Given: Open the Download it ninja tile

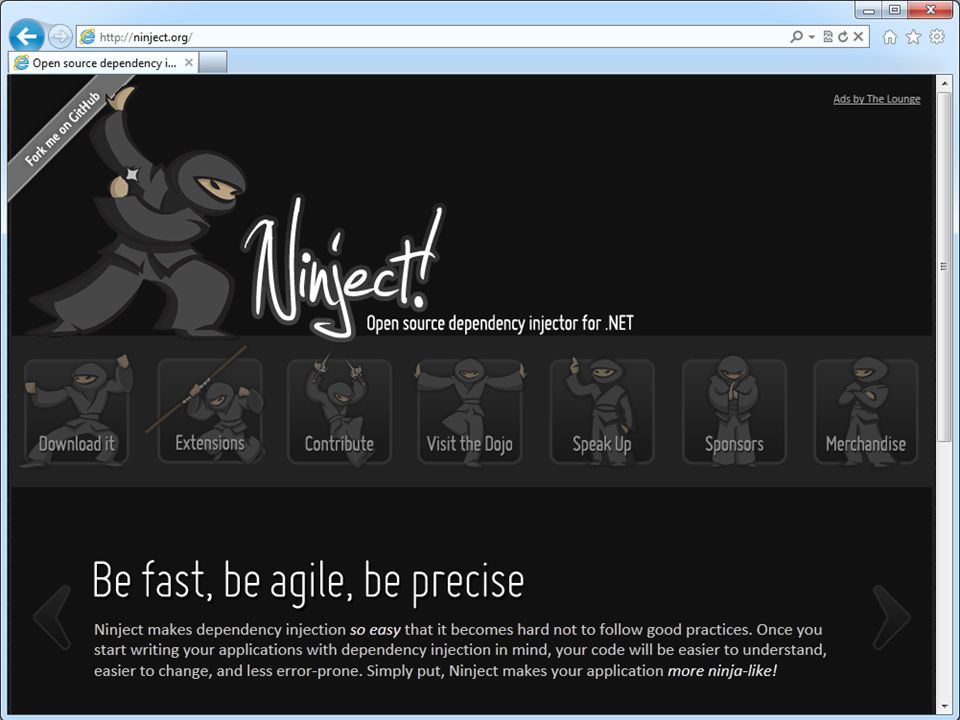Looking at the screenshot, I should click(77, 411).
